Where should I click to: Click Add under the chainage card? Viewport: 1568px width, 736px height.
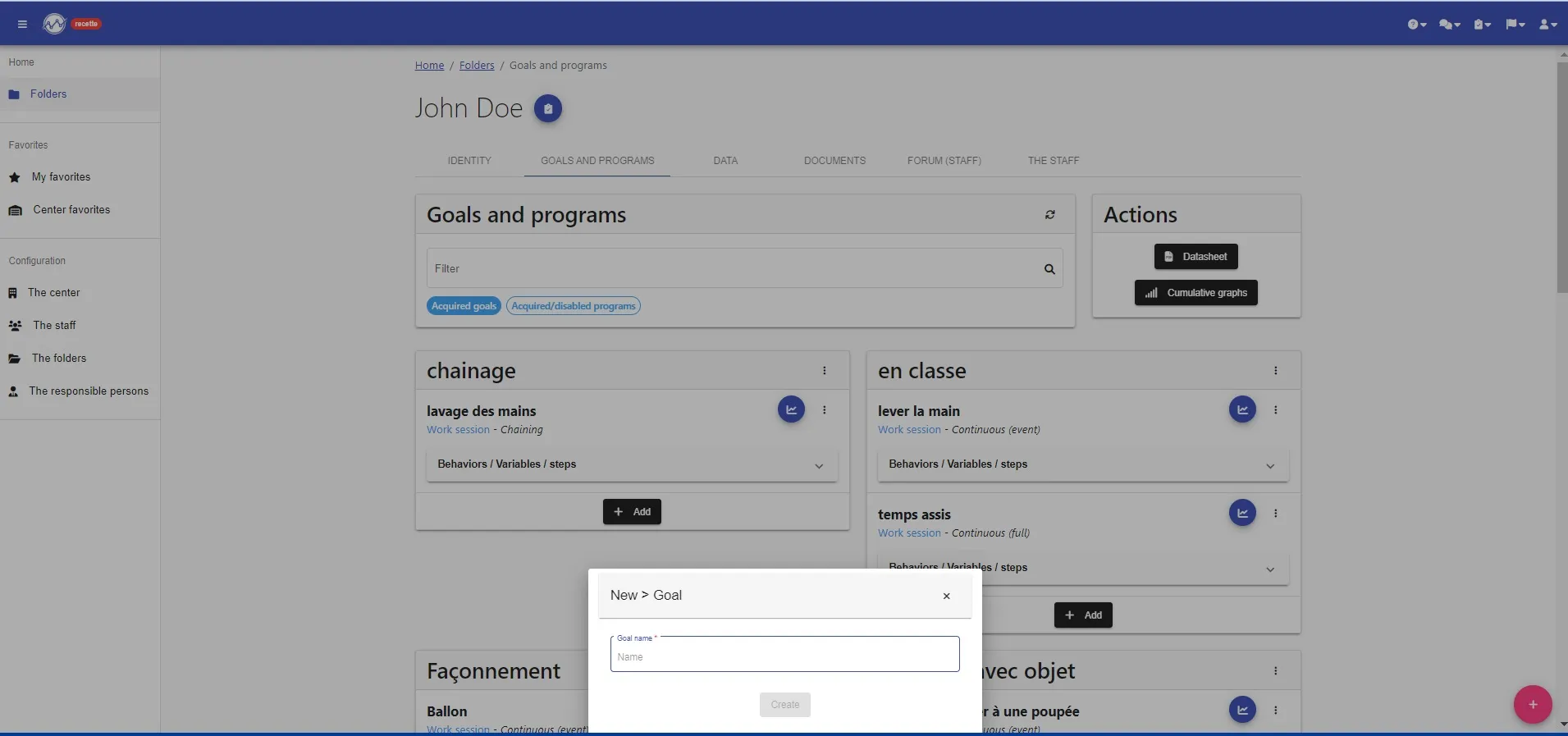632,512
